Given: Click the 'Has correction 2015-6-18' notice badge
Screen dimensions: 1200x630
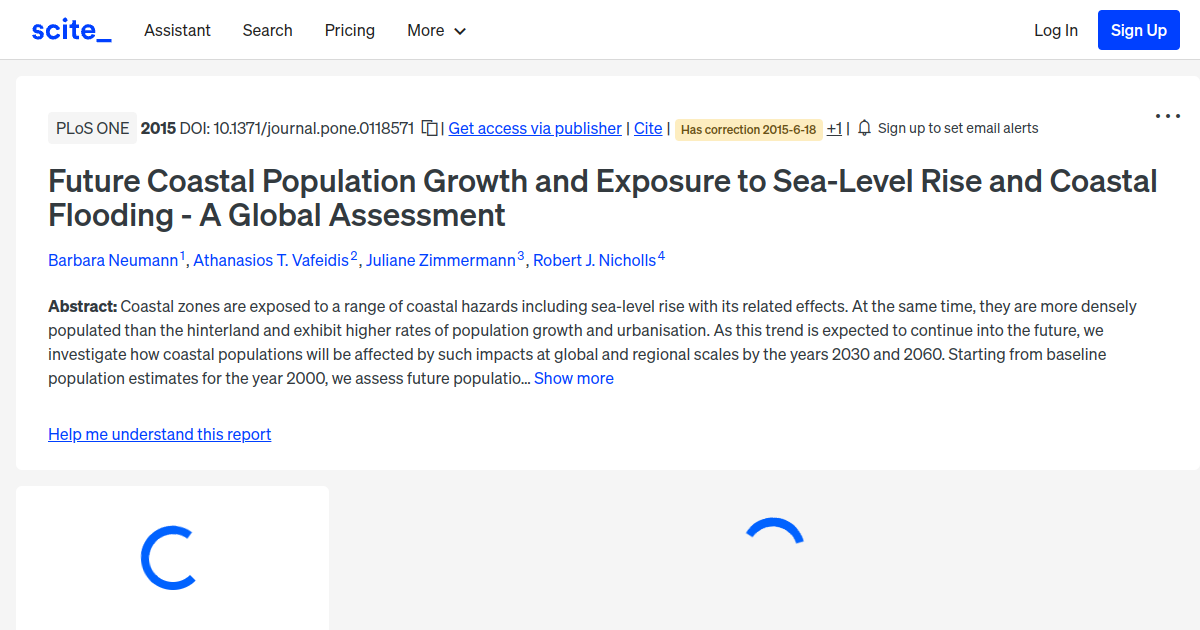Looking at the screenshot, I should 748,129.
